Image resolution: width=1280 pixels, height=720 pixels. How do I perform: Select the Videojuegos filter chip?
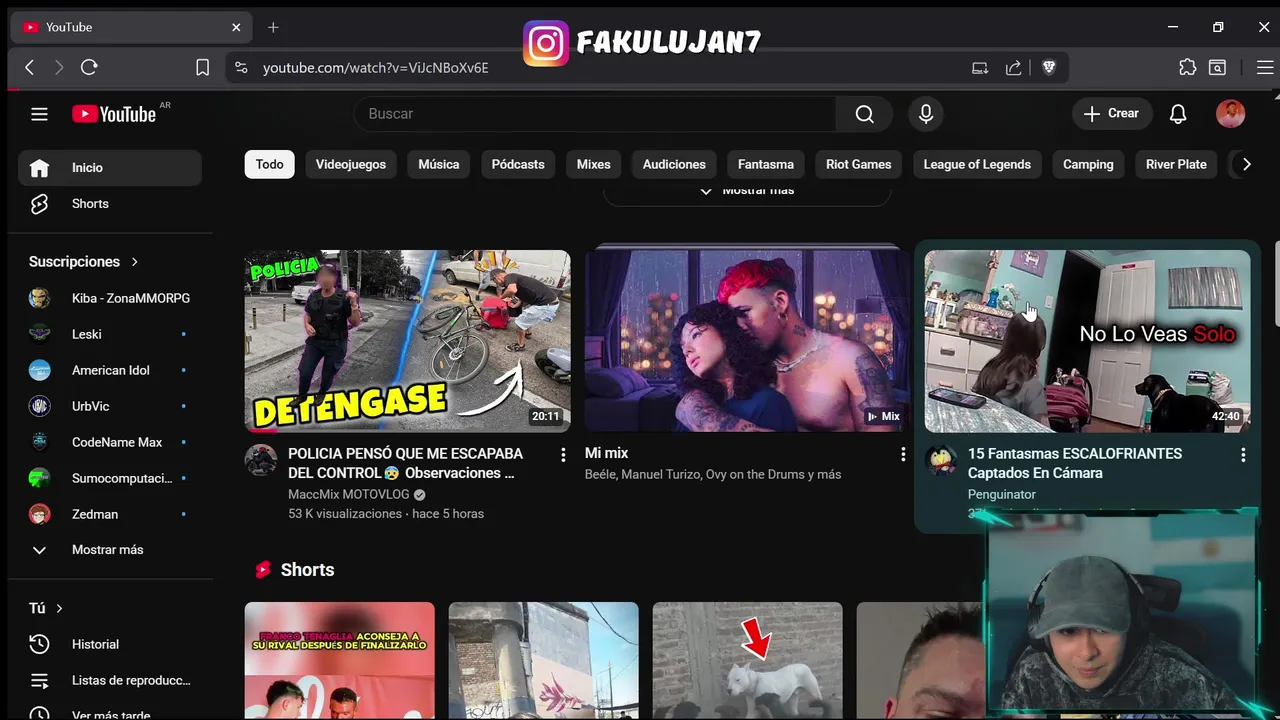coord(351,164)
